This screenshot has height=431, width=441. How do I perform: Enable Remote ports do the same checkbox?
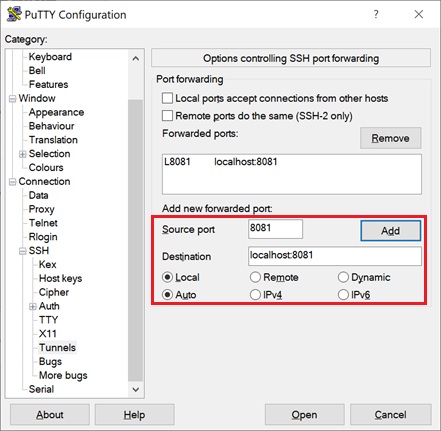[x=167, y=116]
